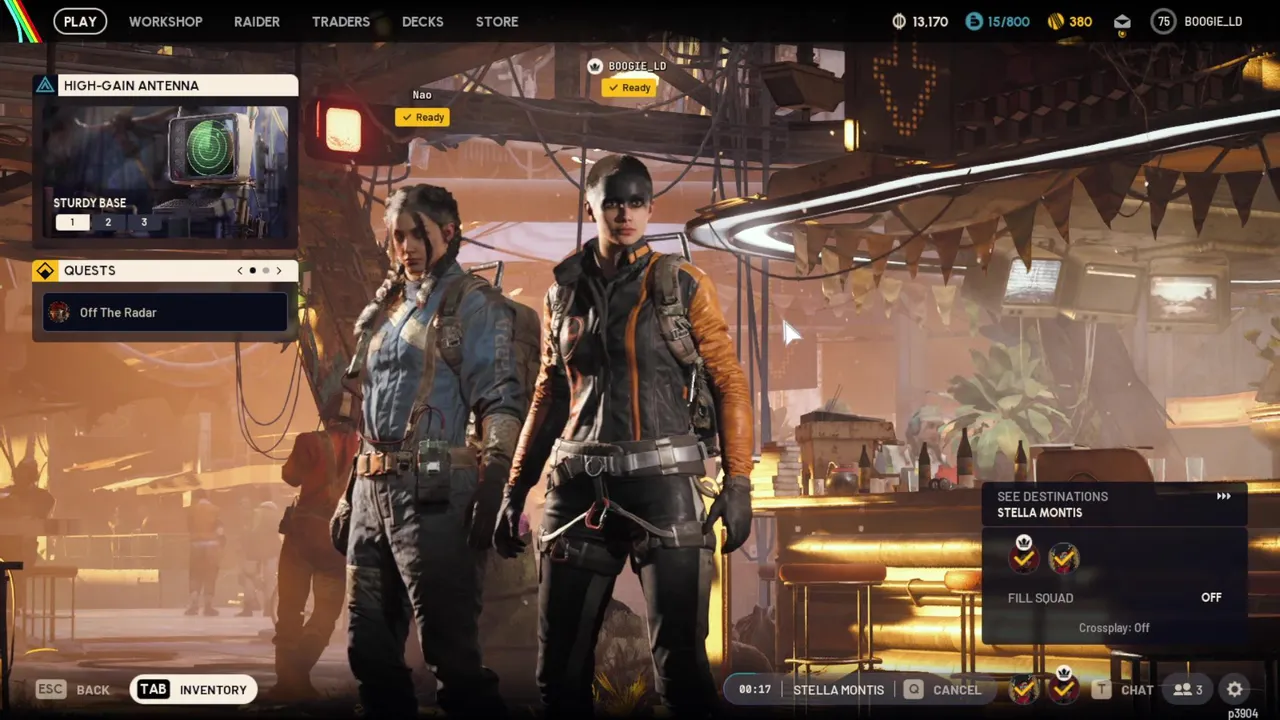Open the See Destinations Stella Montis panel
The width and height of the screenshot is (1280, 720).
pos(1114,504)
